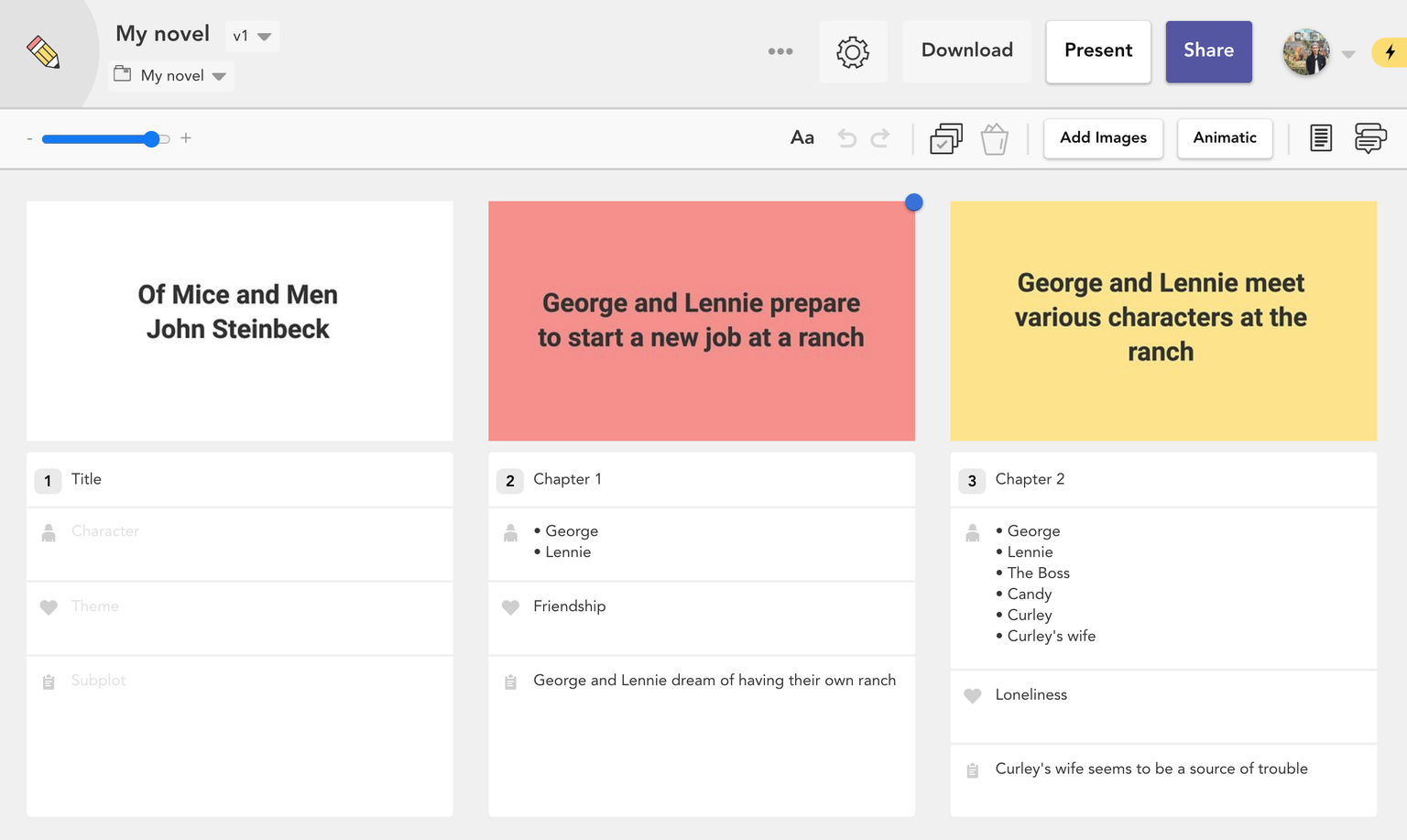
Task: Open the settings gear icon
Action: (x=852, y=52)
